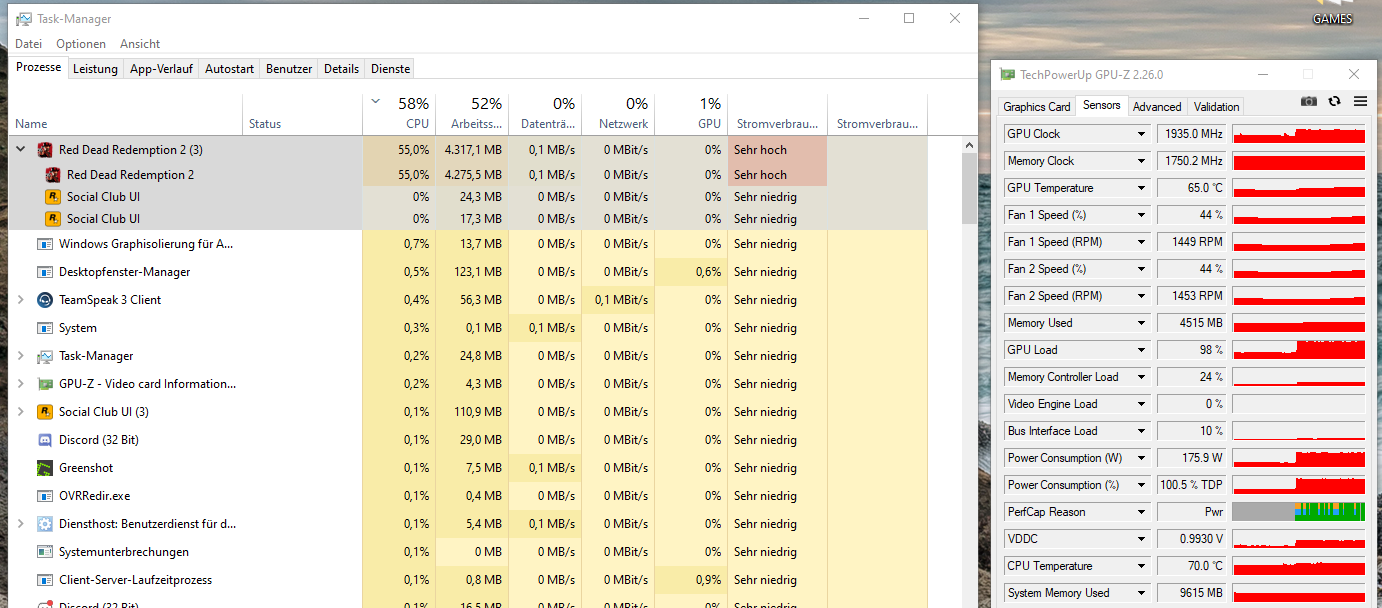Click the Client-Server-Laufzeitprozess icon
Screen dimensions: 1382x608
(x=45, y=580)
